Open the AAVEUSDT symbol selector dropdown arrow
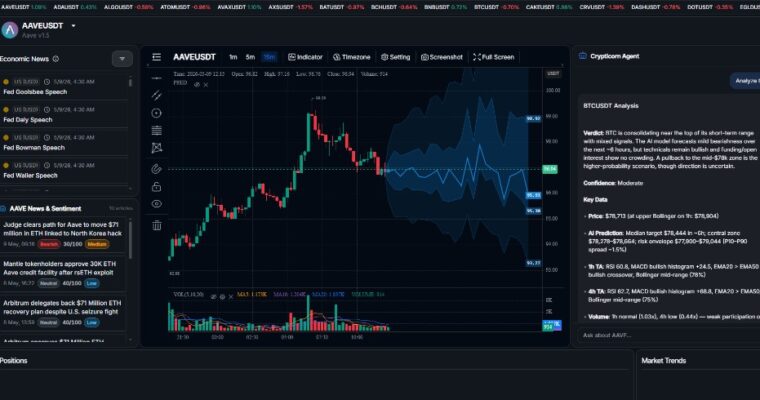The width and height of the screenshot is (760, 400). point(73,26)
